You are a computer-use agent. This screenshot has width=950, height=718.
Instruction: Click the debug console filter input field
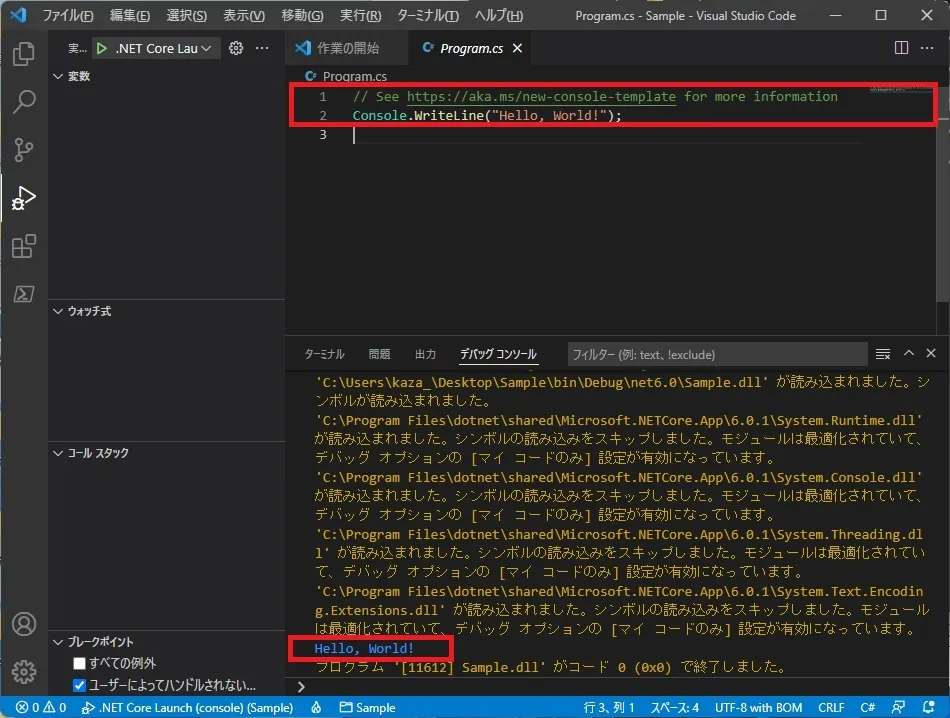coord(716,354)
